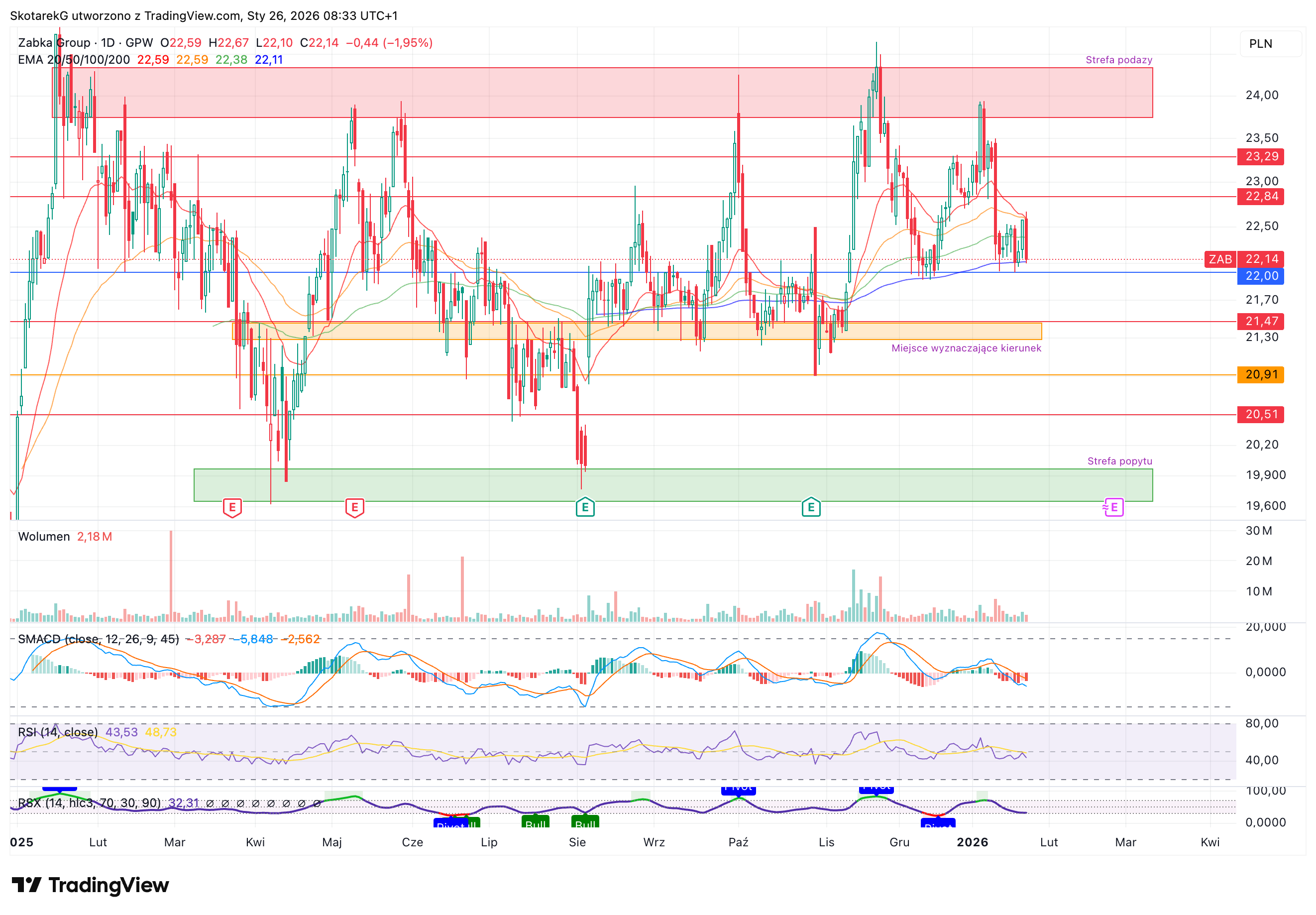Click the red earnings marker near Kwi
1316x915 pixels.
pos(232,508)
